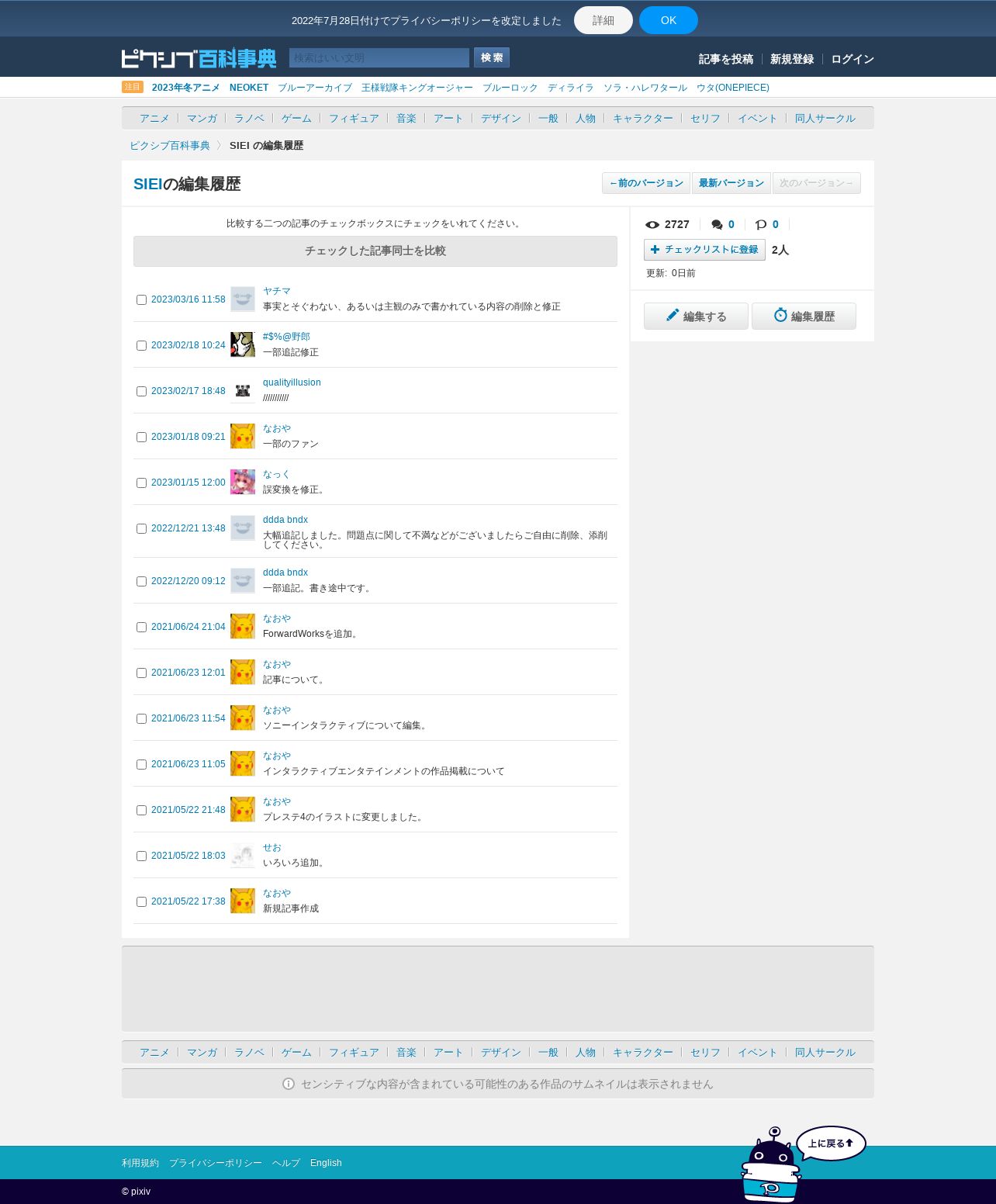Click the プライバシーポリシー footer link

(x=216, y=1163)
